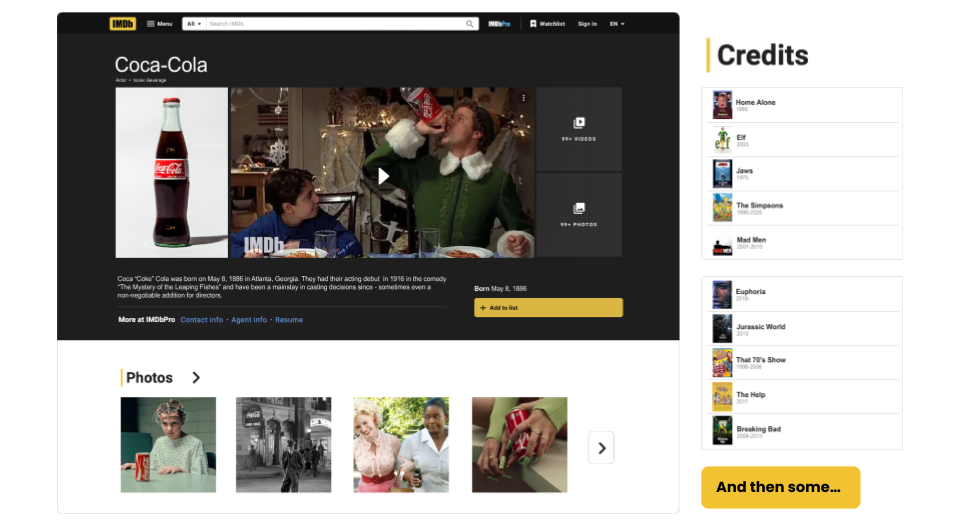Click the Breaking Bad poster icon
The height and width of the screenshot is (527, 960).
(722, 431)
